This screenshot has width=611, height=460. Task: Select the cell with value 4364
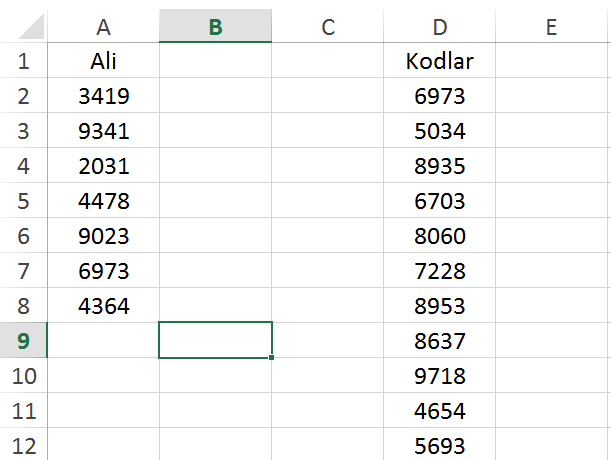point(103,306)
